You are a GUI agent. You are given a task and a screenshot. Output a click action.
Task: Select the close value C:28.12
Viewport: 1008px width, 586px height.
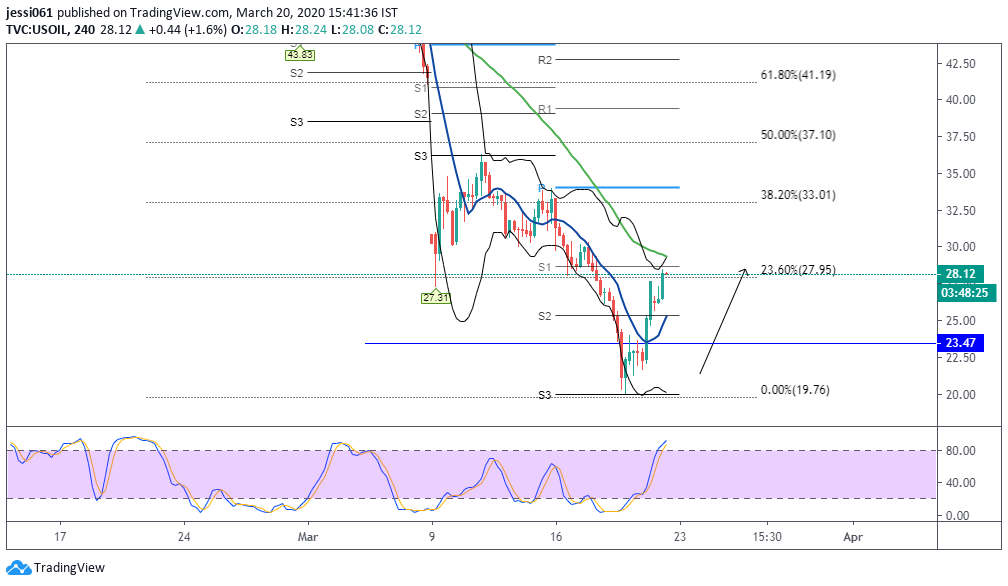click(399, 30)
